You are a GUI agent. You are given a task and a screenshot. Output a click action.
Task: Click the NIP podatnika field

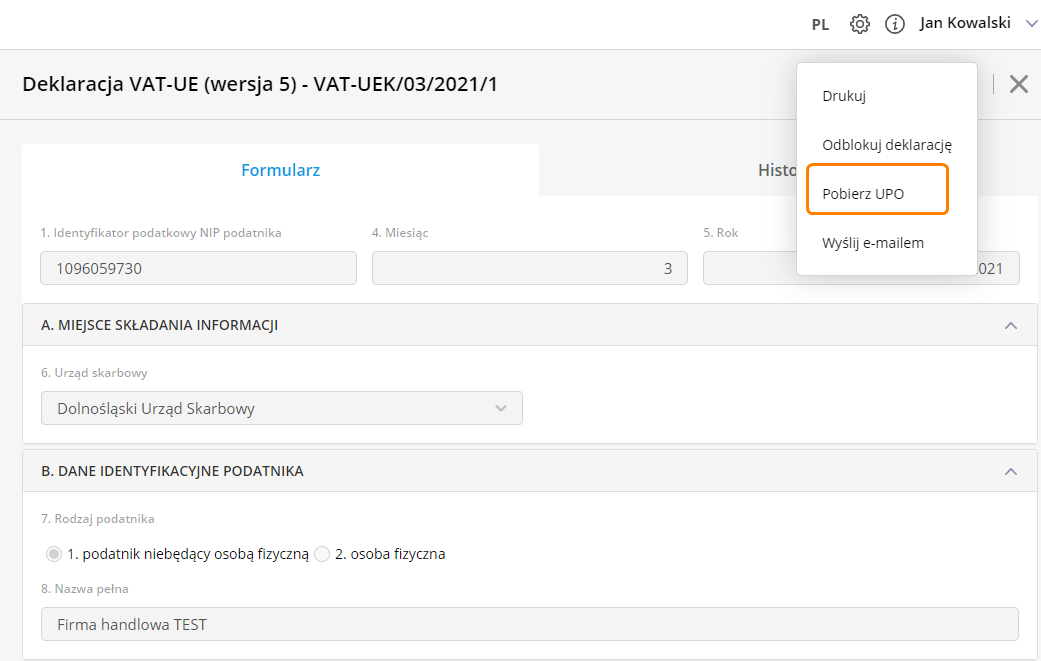pyautogui.click(x=198, y=268)
